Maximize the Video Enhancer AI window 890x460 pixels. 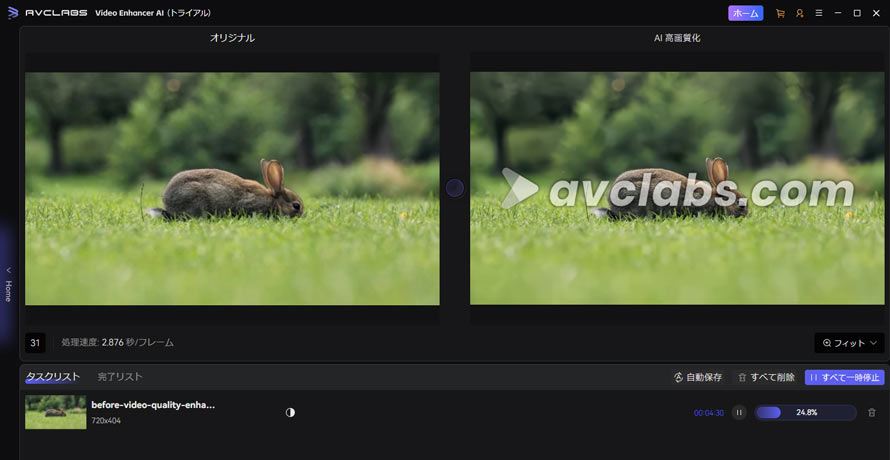857,13
